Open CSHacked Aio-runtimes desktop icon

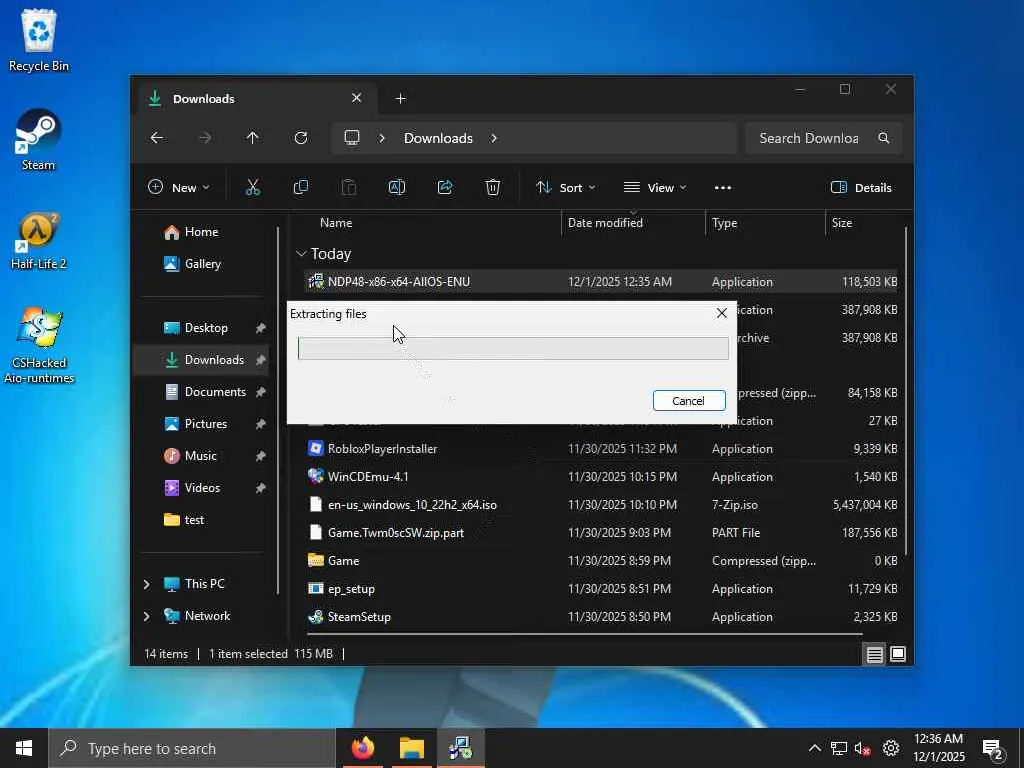(39, 345)
